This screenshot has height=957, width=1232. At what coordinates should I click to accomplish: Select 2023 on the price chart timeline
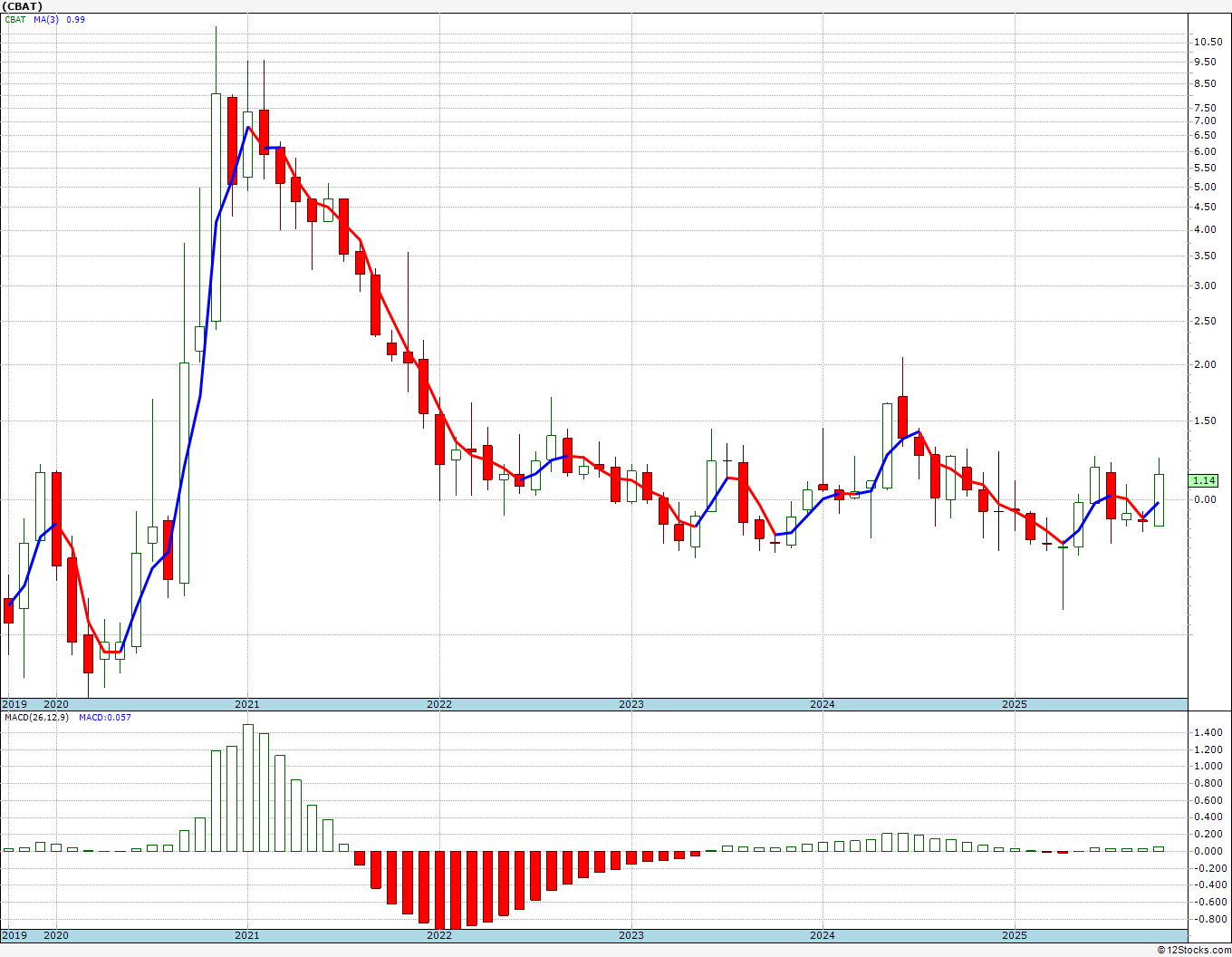(x=631, y=704)
